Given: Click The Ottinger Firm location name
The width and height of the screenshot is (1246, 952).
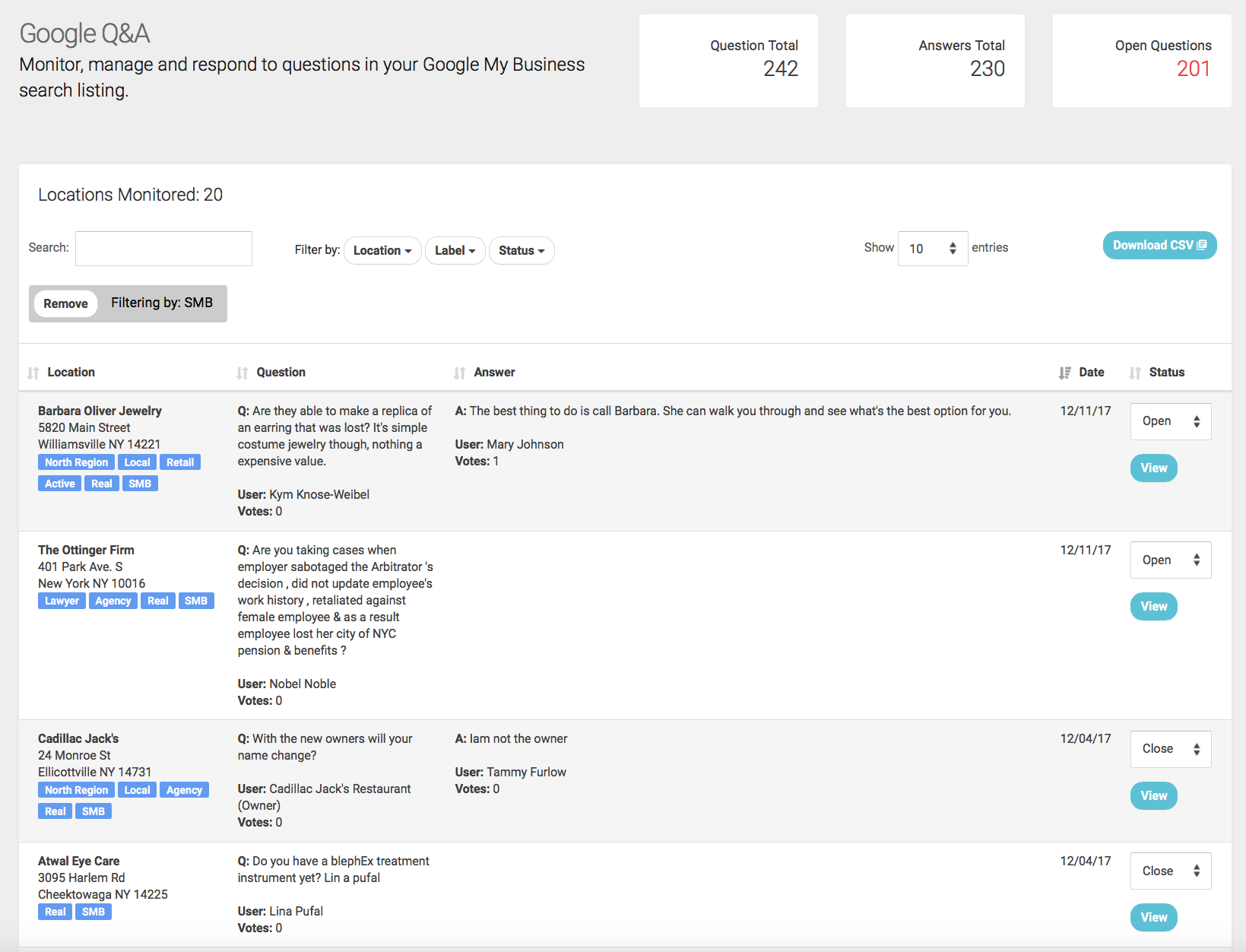Looking at the screenshot, I should (x=86, y=550).
